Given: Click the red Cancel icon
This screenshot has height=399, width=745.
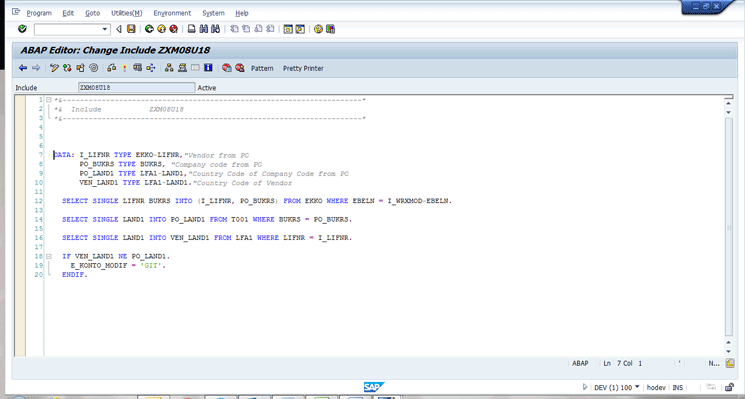Looking at the screenshot, I should tap(174, 29).
